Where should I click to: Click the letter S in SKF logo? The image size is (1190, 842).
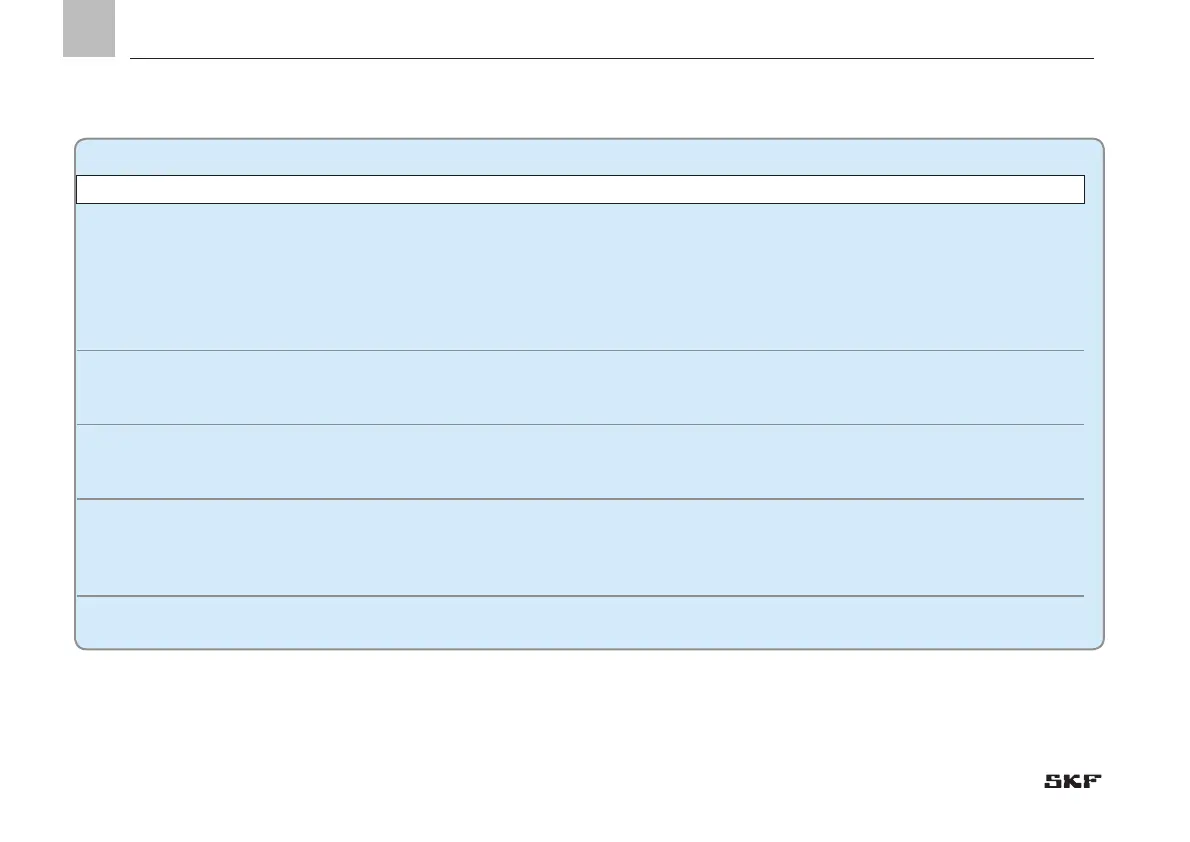coord(1053,781)
